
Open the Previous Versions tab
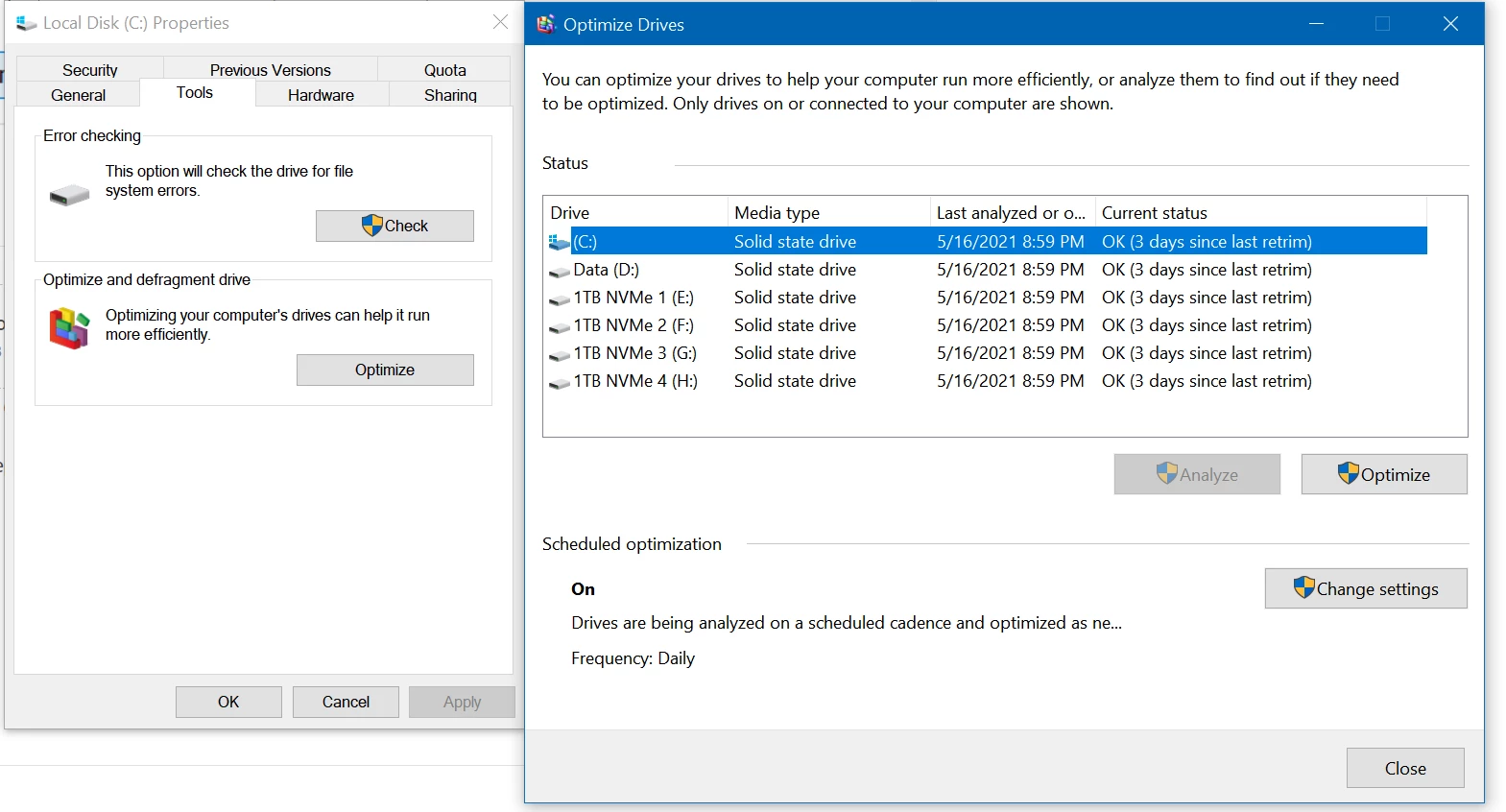pos(271,69)
